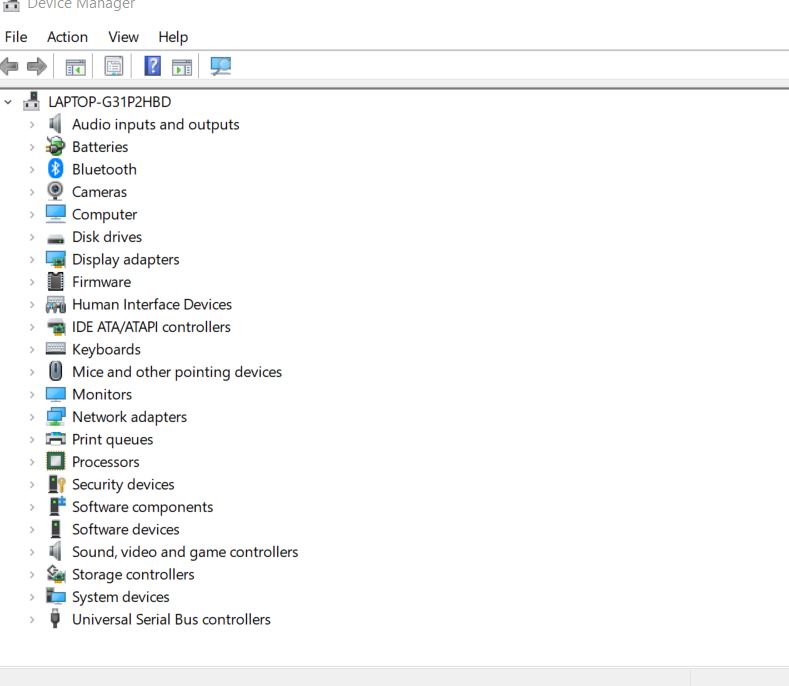Open the File menu

point(16,37)
